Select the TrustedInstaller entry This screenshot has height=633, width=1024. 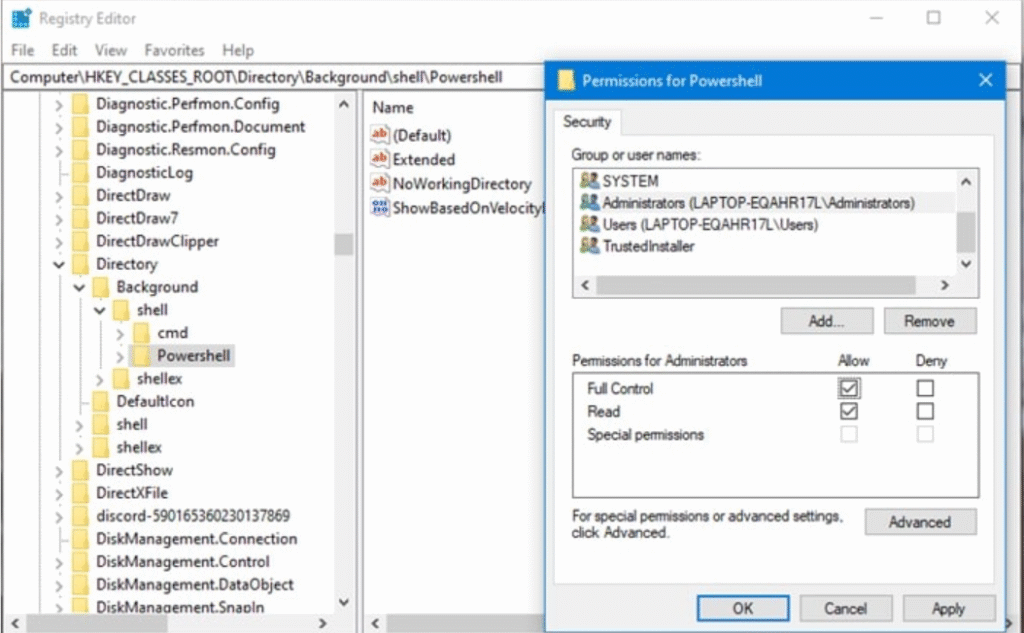click(x=650, y=245)
